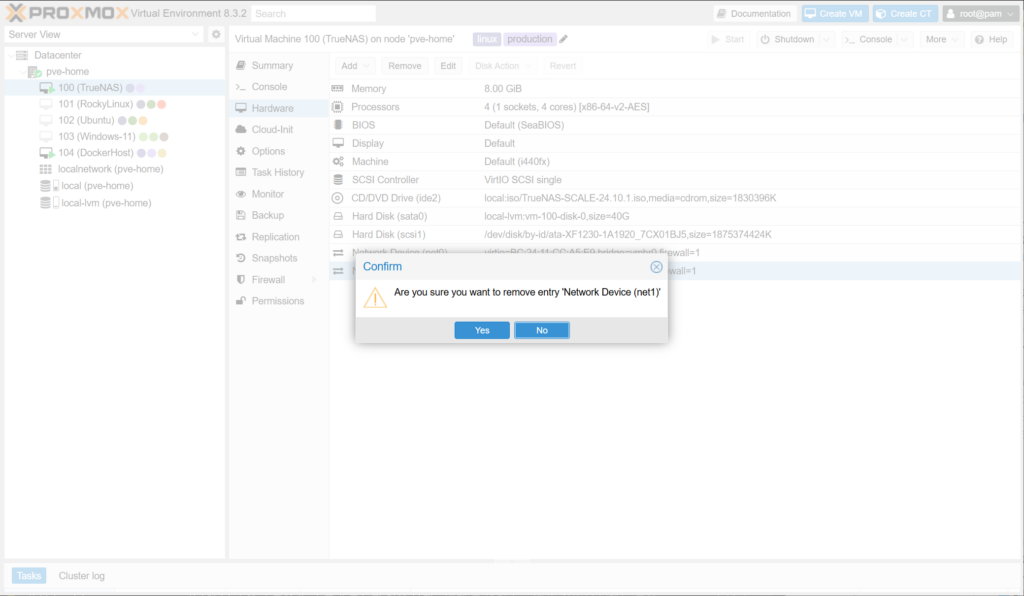Click the pencil icon to edit tags

click(563, 39)
